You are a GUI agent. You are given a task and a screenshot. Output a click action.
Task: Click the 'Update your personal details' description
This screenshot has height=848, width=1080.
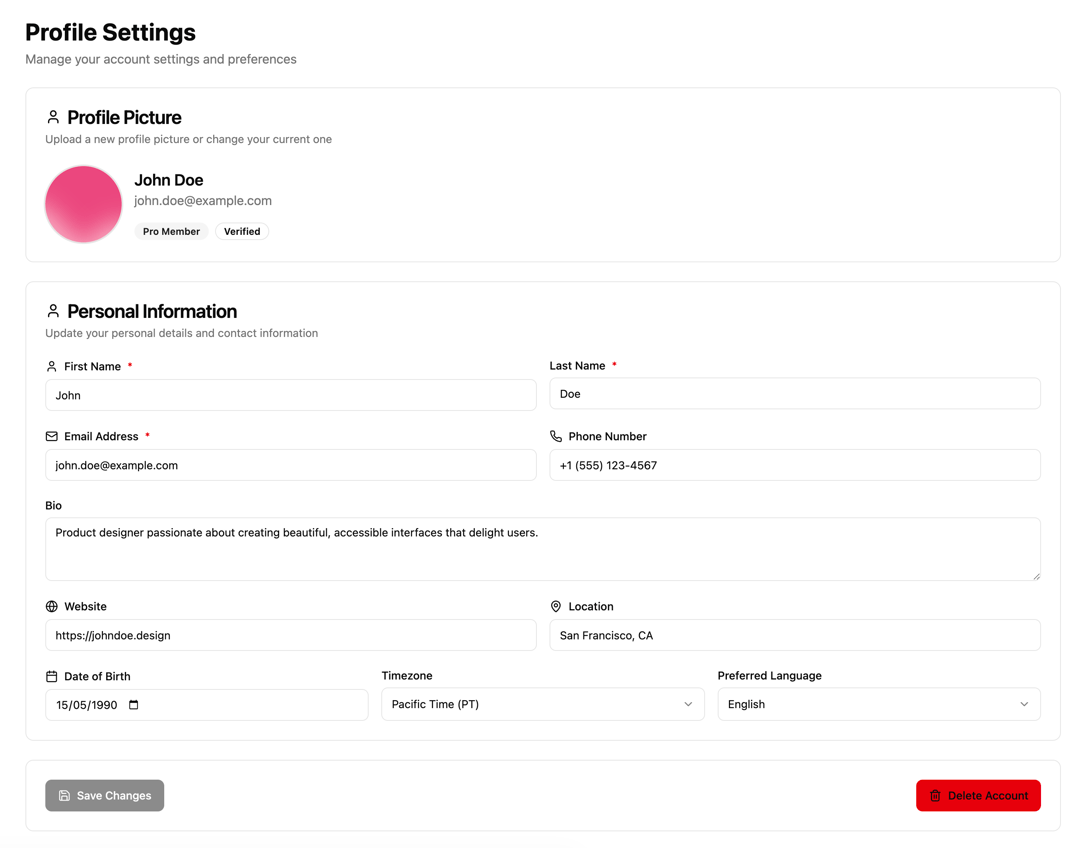coord(182,333)
